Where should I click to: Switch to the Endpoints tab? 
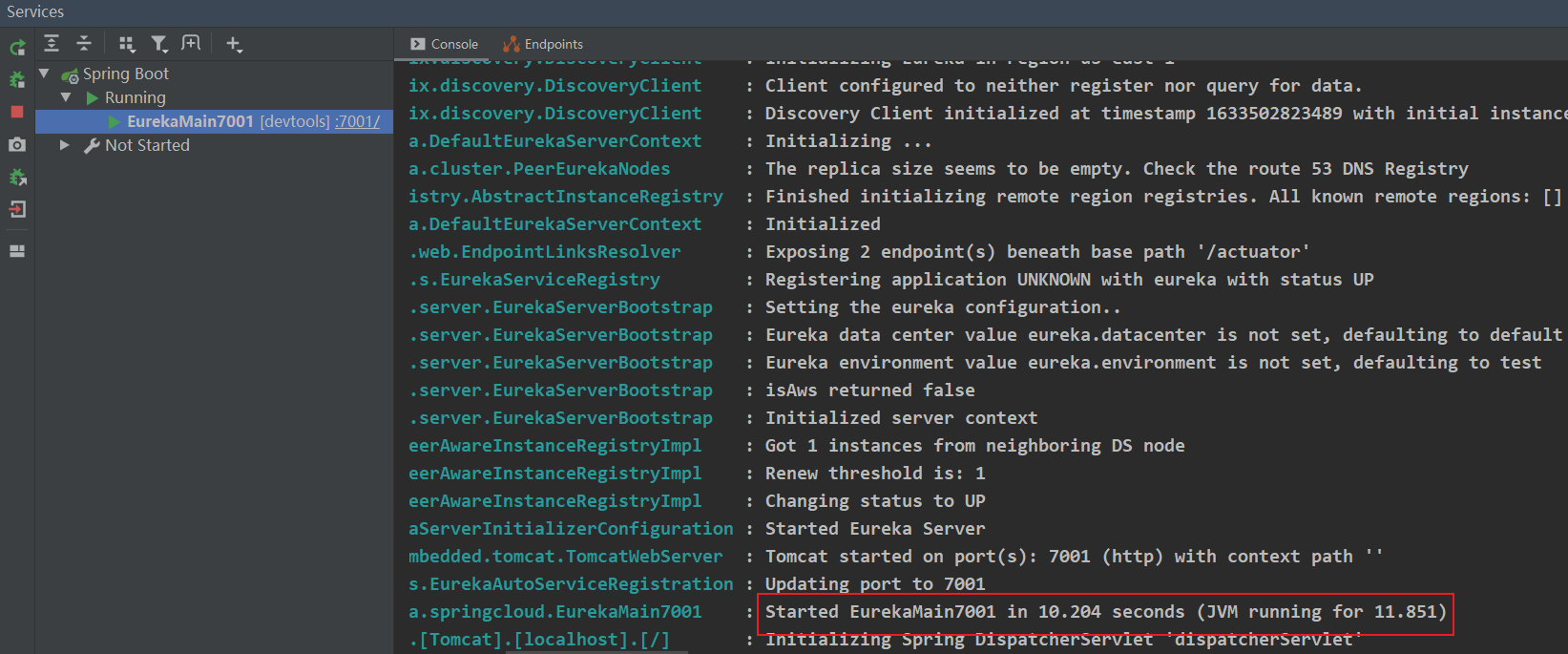coord(543,44)
